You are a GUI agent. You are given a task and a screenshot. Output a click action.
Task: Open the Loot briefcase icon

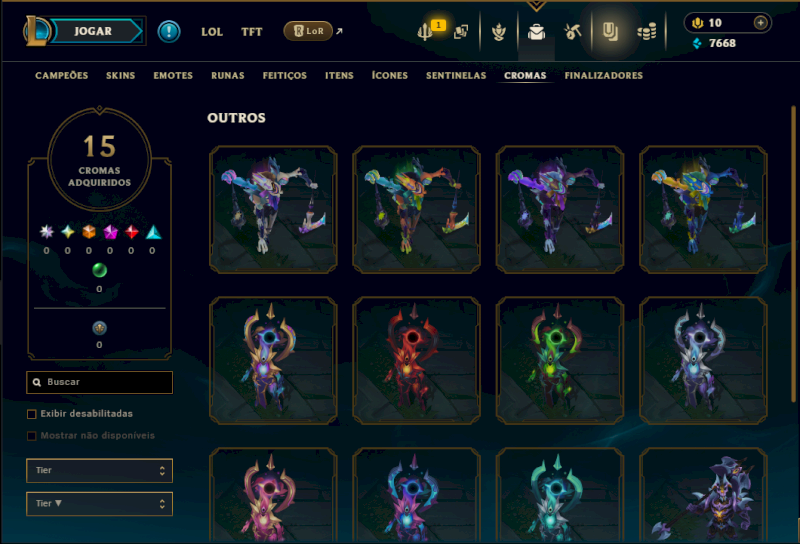(536, 32)
